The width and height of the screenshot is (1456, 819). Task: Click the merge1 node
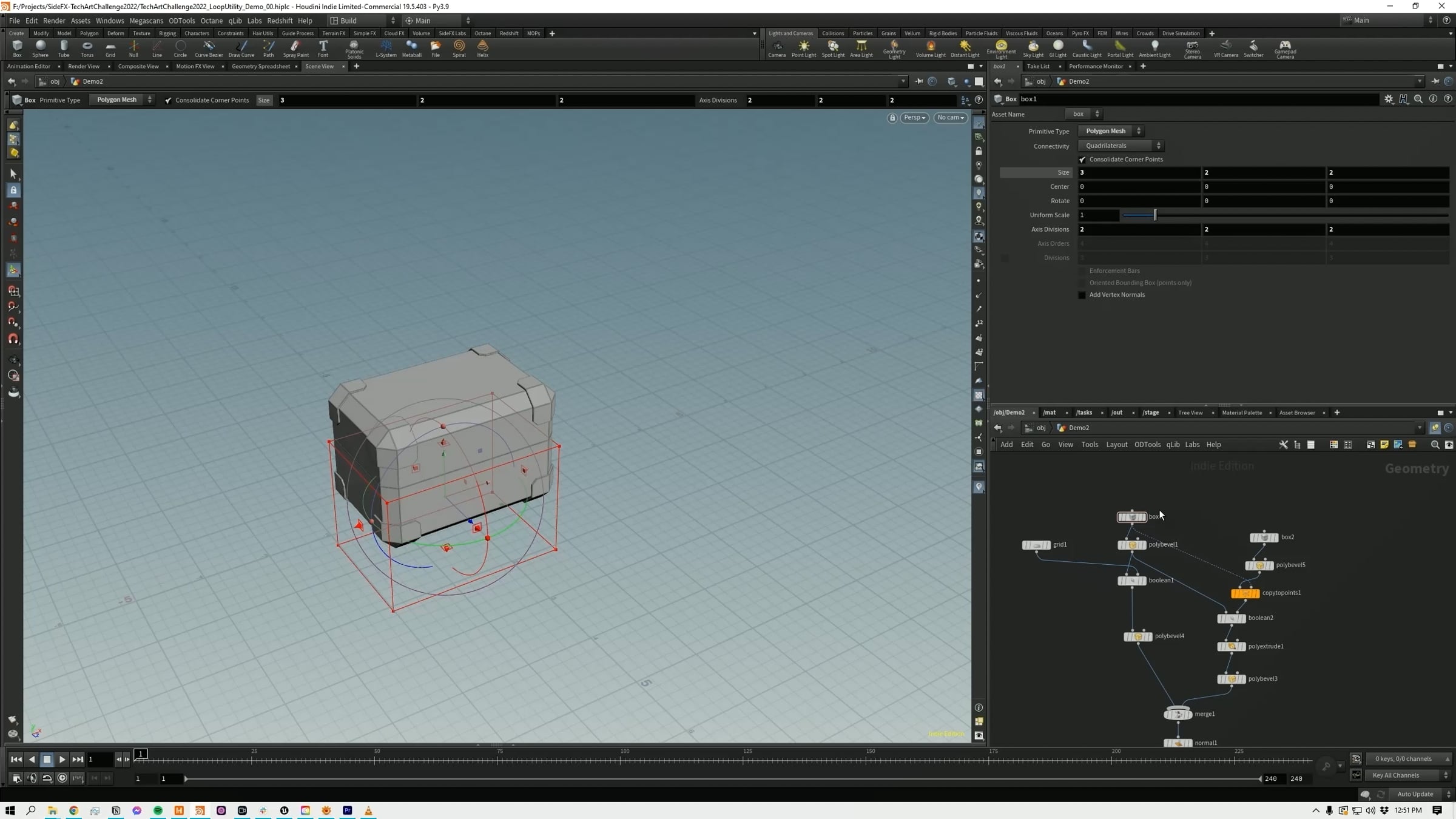point(1178,714)
